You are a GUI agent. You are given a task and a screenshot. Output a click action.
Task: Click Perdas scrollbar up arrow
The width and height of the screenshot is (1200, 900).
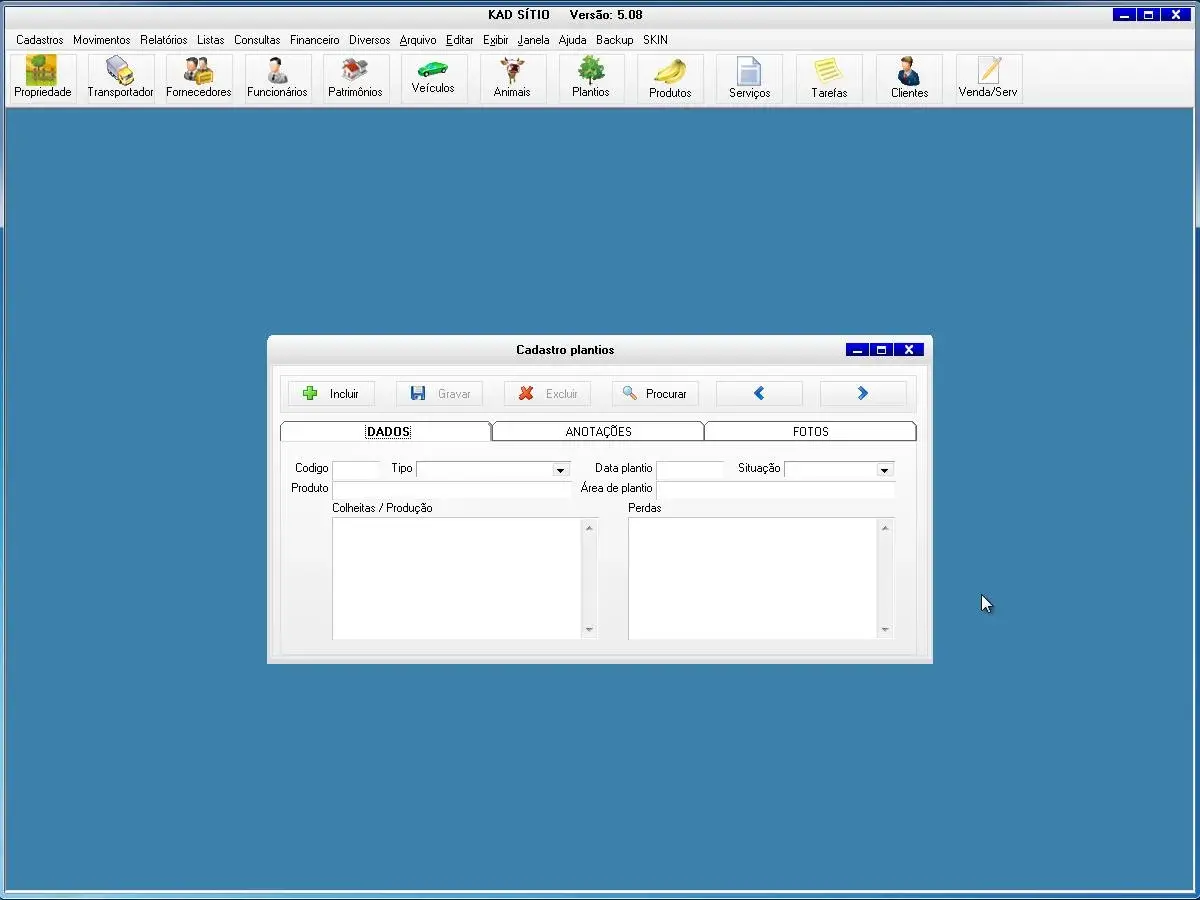pyautogui.click(x=885, y=527)
